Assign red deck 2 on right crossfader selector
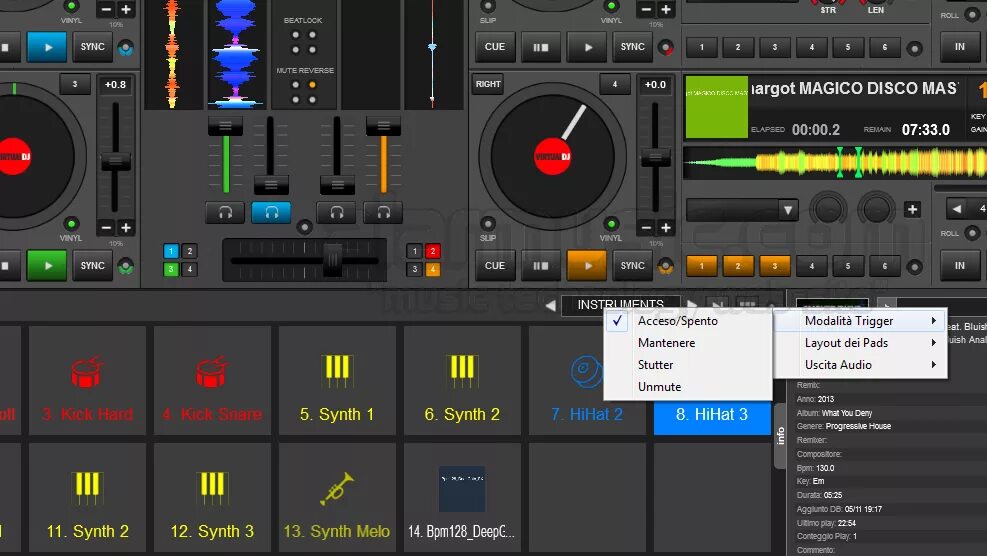The height and width of the screenshot is (556, 987). pos(432,251)
